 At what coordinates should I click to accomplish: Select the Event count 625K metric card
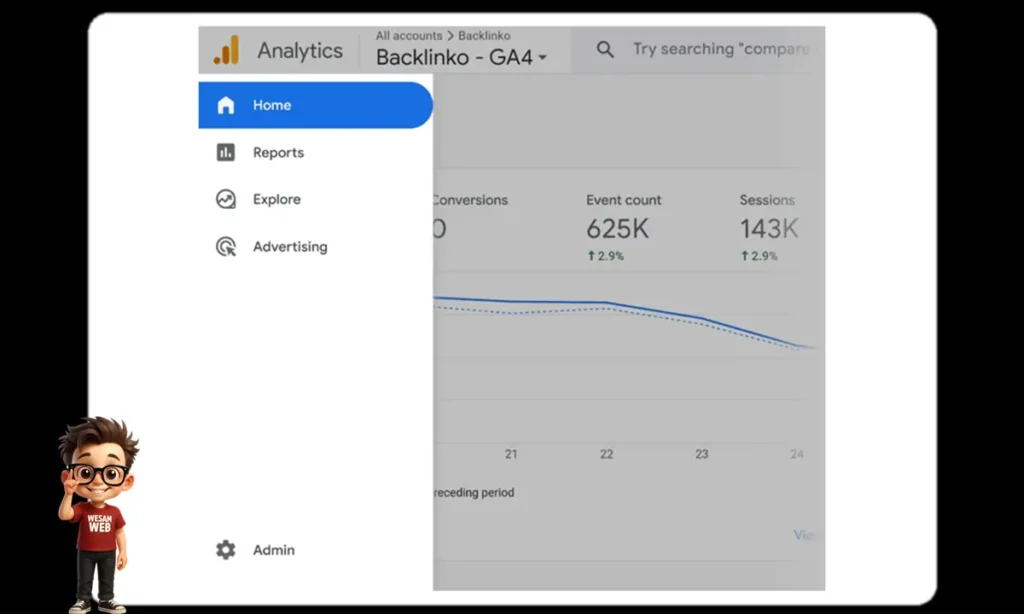[624, 227]
